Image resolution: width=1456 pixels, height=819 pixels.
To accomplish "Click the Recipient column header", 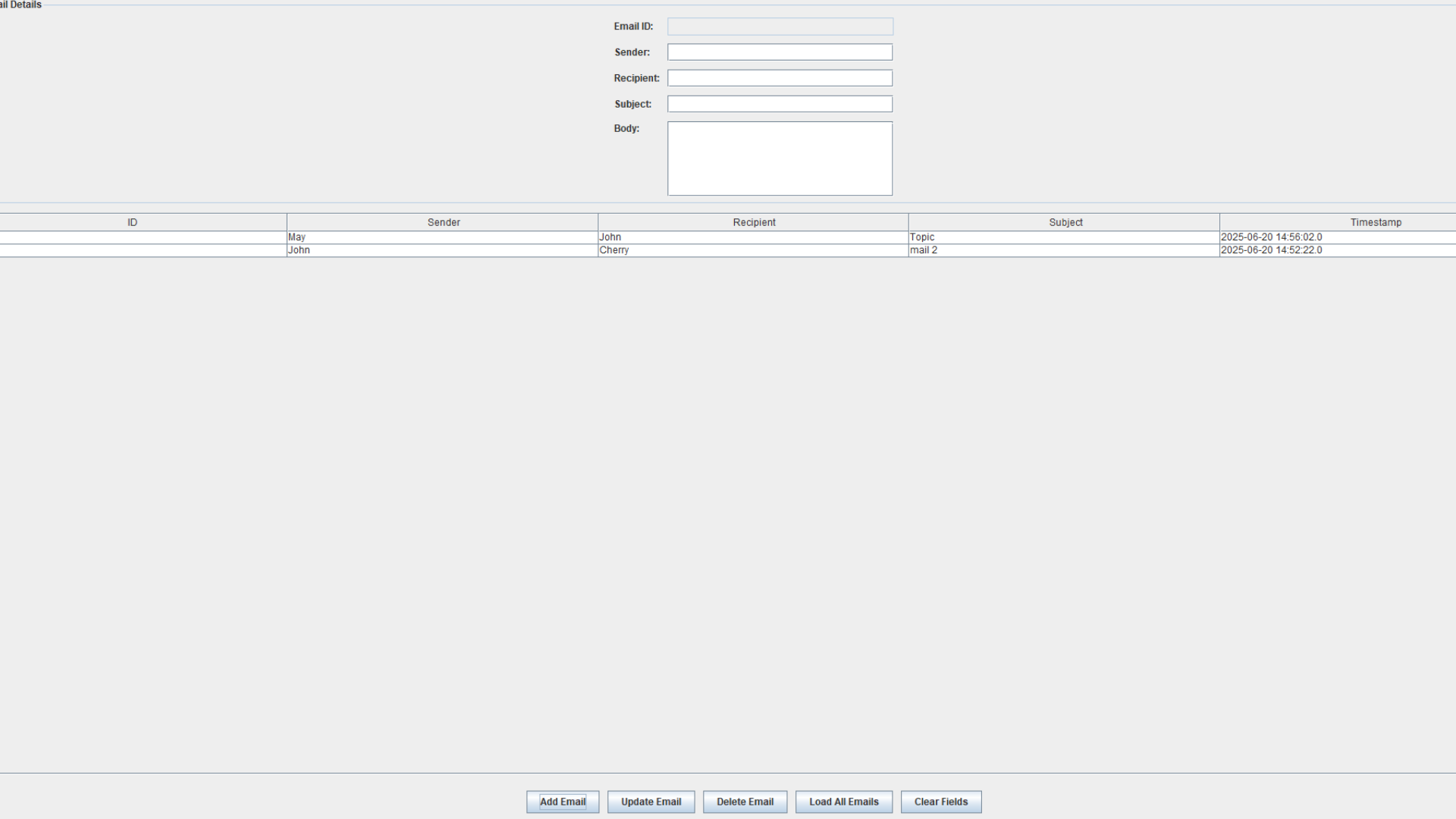I will pos(754,222).
